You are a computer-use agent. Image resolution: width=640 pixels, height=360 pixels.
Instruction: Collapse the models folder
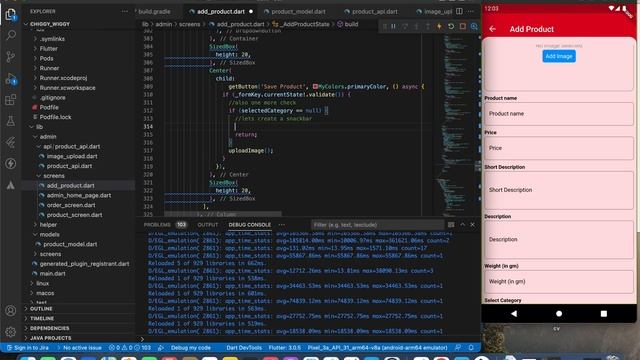pos(49,234)
